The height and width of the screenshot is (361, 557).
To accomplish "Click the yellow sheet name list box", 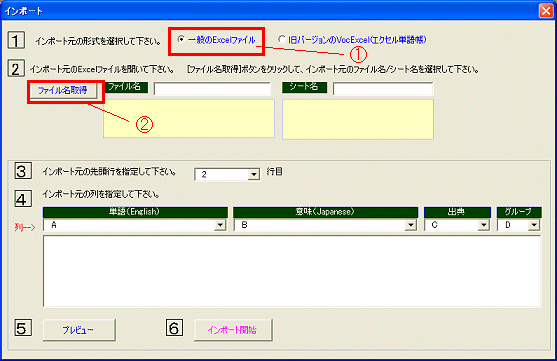I will 358,119.
